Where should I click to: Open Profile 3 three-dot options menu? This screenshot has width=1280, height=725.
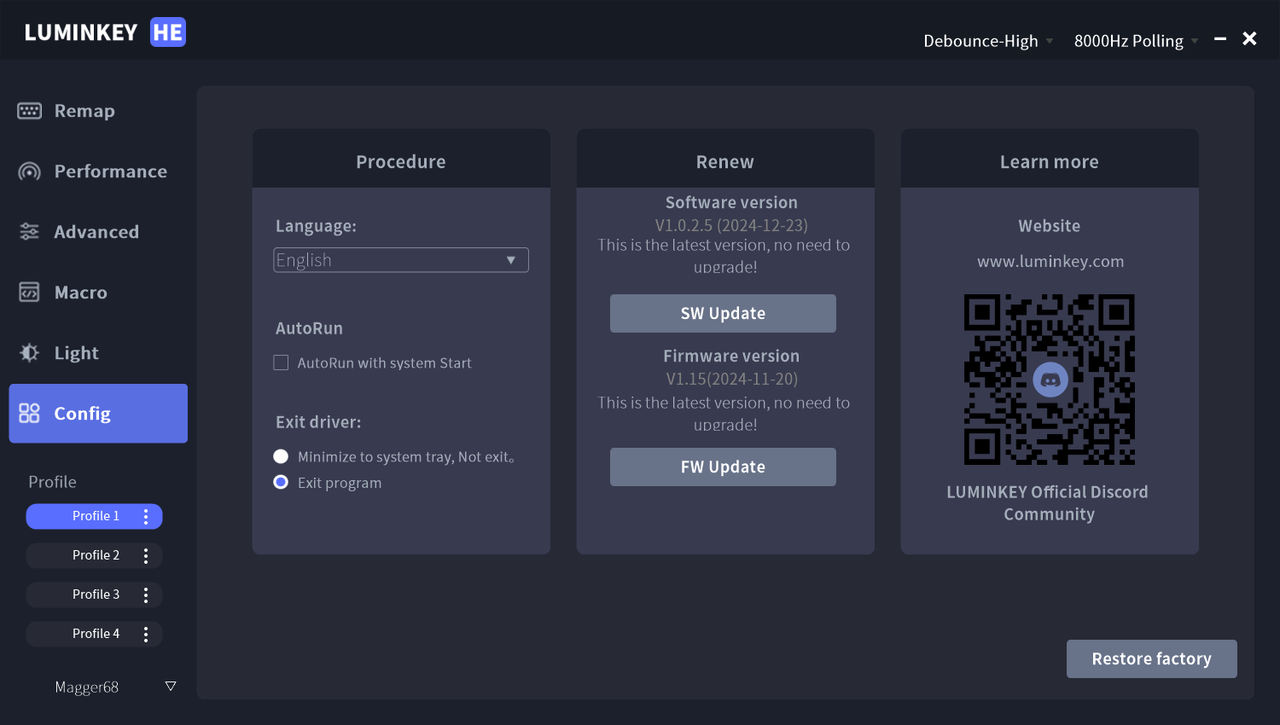point(146,594)
